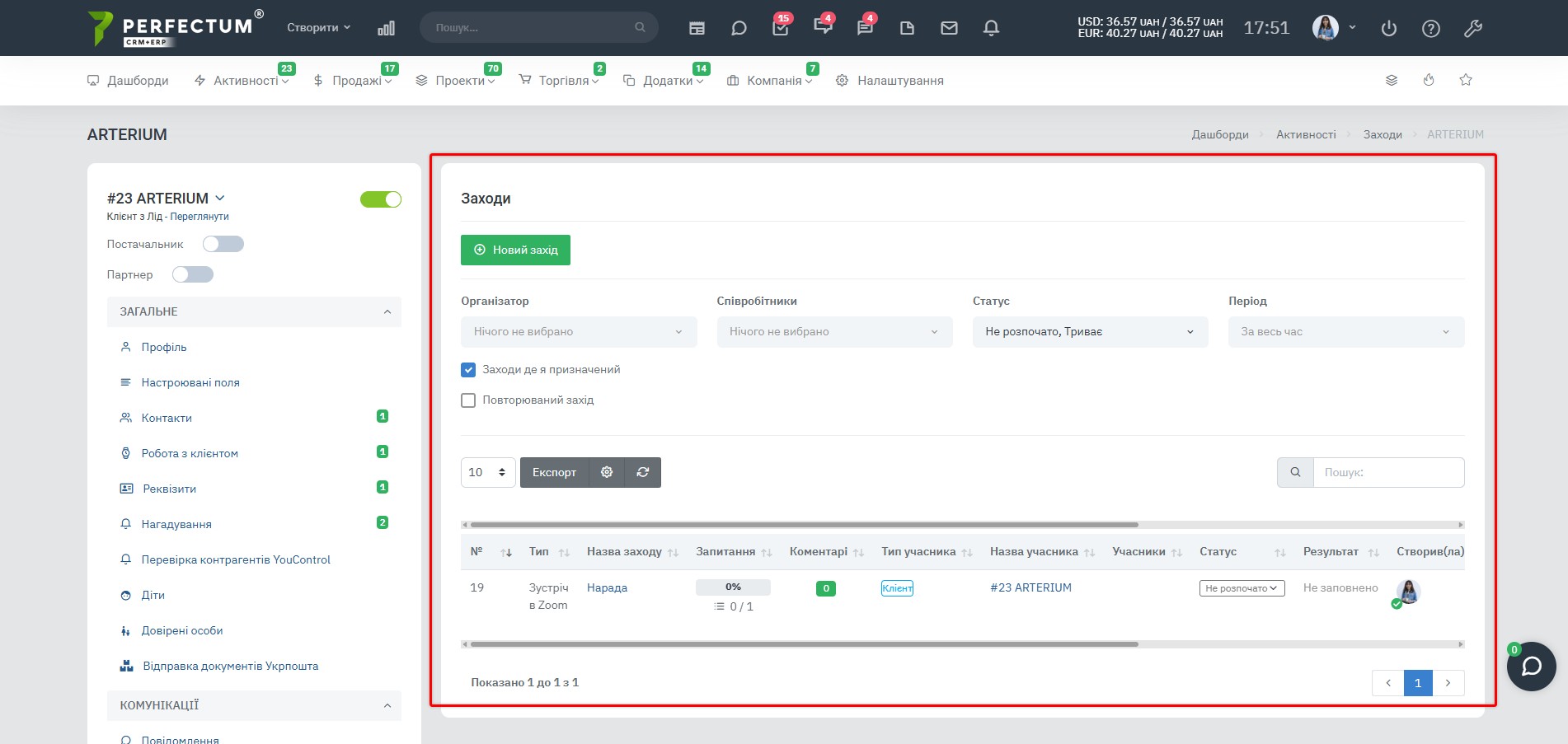The width and height of the screenshot is (1568, 744).
Task: Open the statistics bar chart icon
Action: pos(386,28)
